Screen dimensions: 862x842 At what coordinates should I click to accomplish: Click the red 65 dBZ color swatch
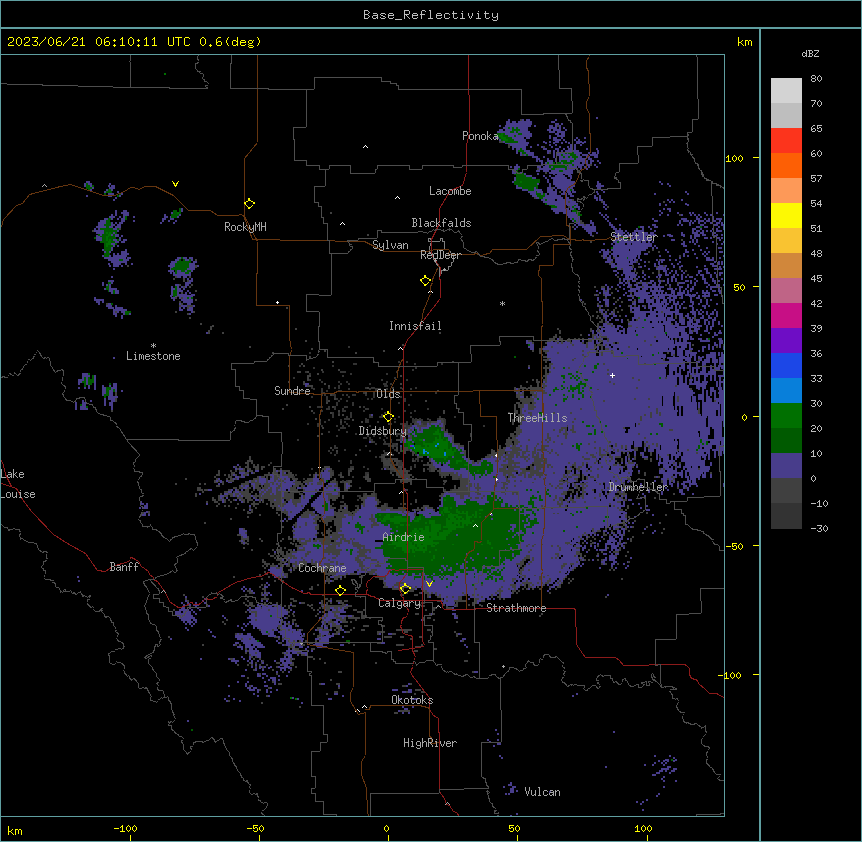[786, 140]
